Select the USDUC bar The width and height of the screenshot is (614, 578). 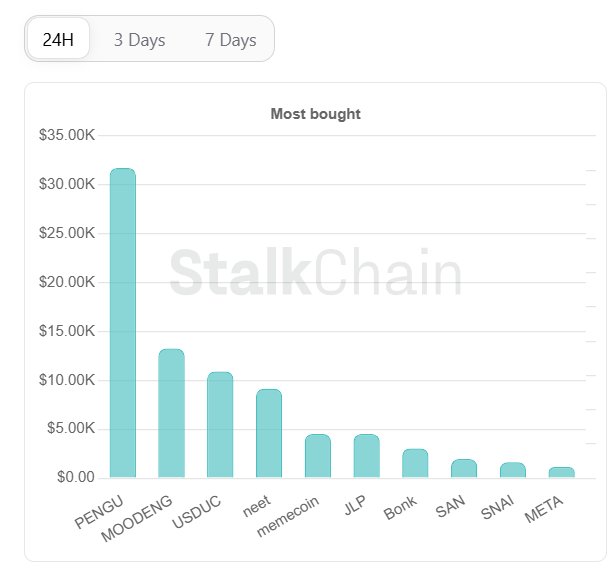point(220,425)
